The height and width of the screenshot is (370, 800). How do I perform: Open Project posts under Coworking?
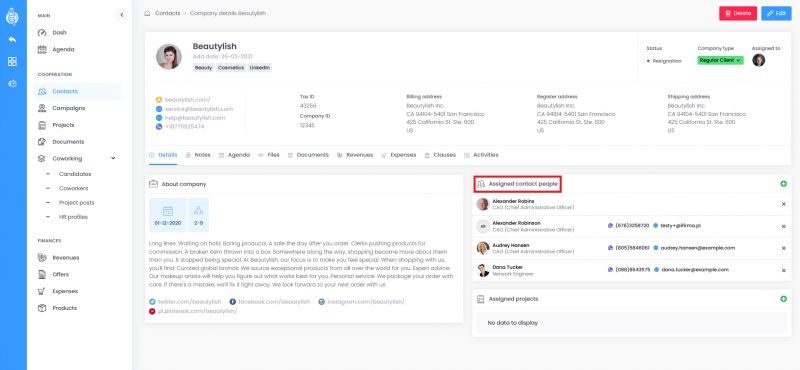point(77,203)
